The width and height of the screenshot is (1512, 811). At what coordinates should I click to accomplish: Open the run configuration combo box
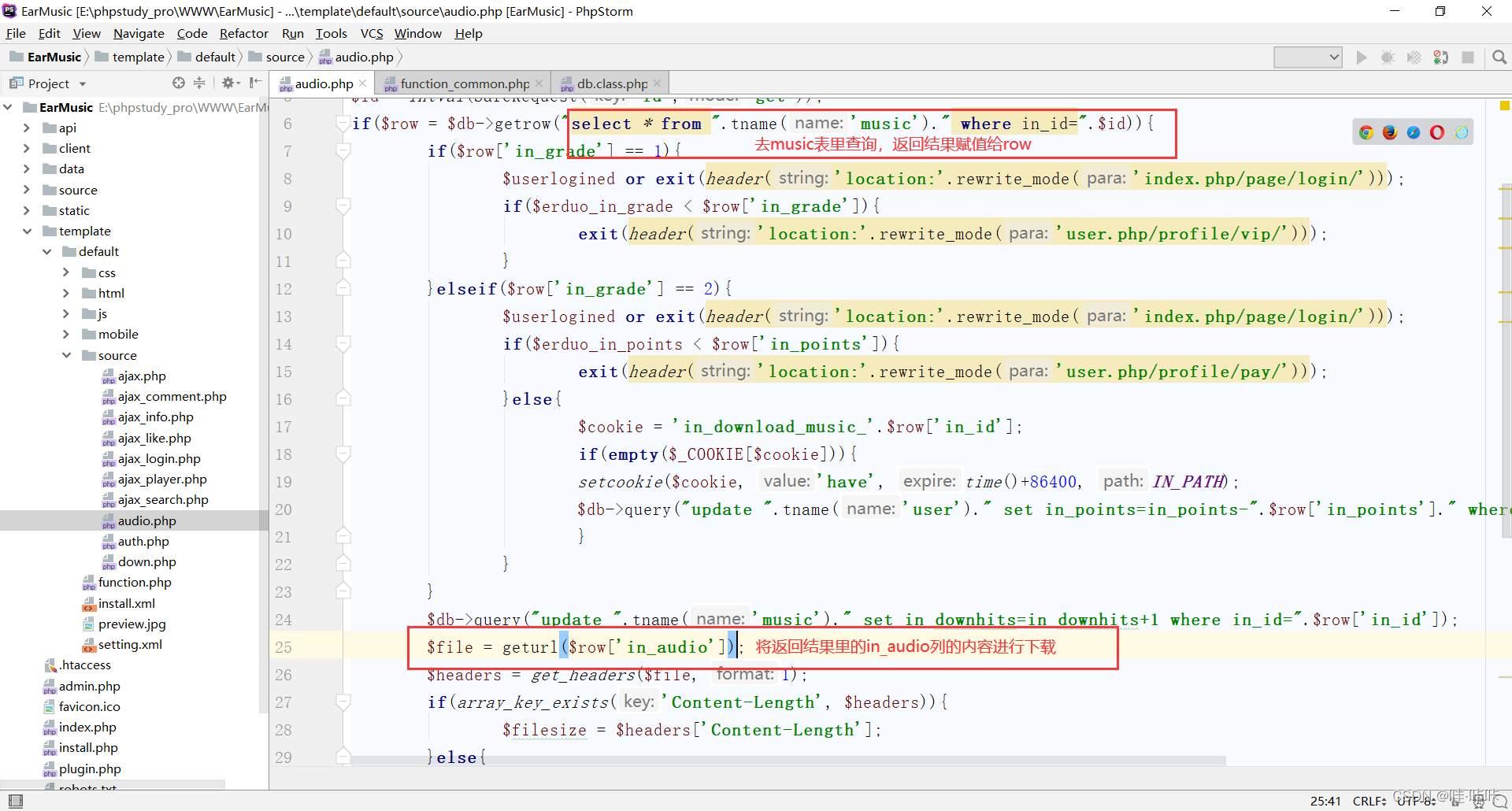1308,57
